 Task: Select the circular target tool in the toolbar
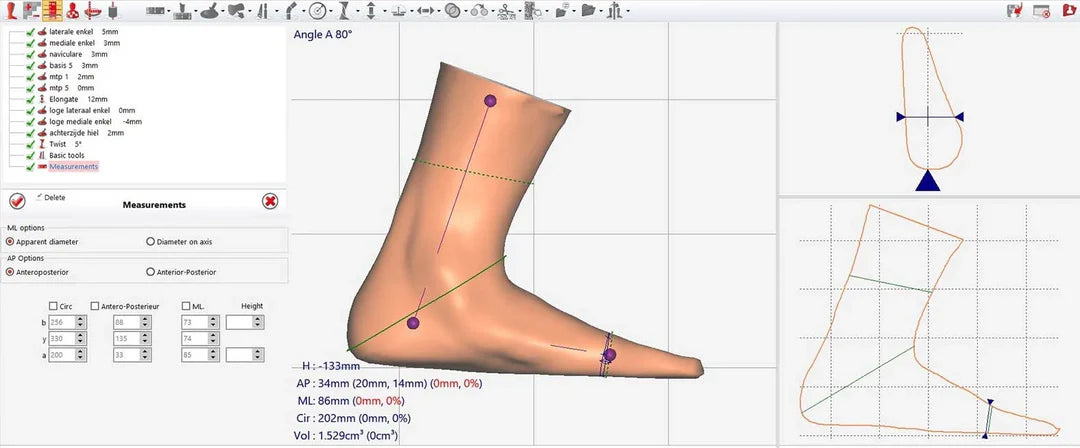(317, 11)
